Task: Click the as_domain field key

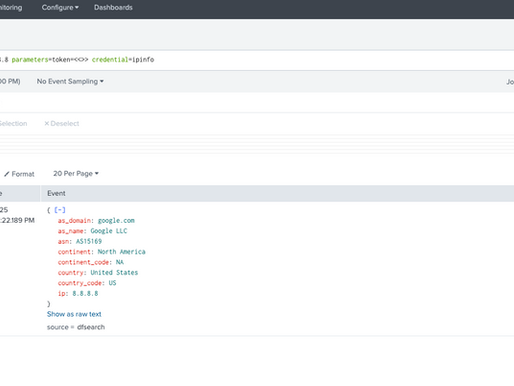Action: [74, 220]
